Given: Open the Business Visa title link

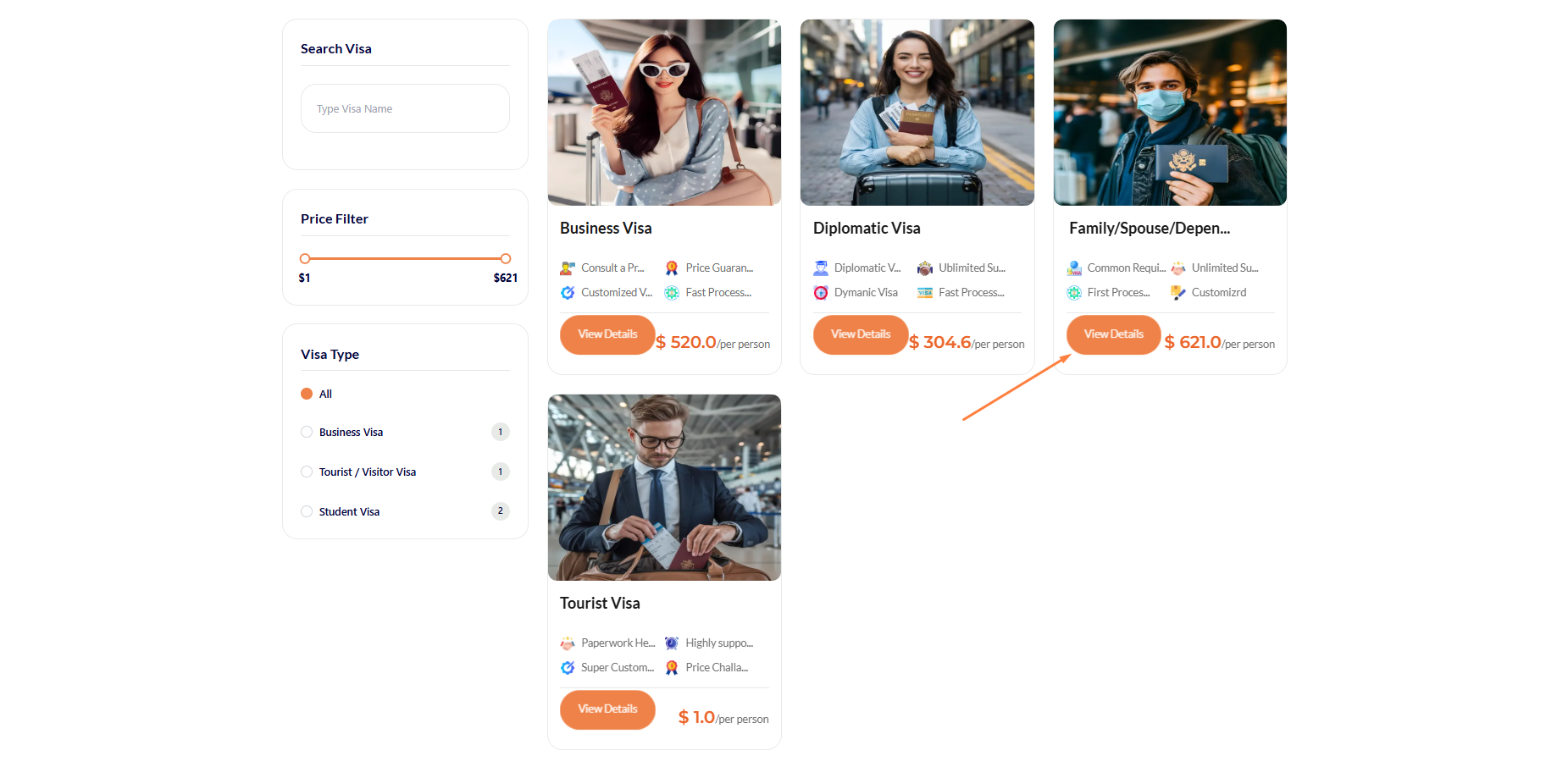Looking at the screenshot, I should [606, 229].
